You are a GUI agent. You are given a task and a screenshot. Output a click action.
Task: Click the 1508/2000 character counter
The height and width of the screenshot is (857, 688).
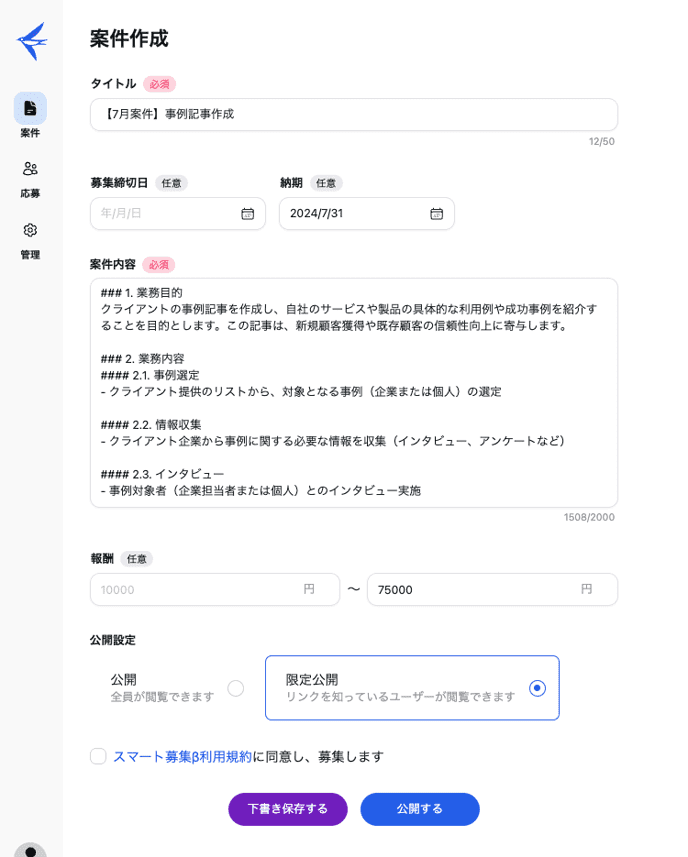589,517
